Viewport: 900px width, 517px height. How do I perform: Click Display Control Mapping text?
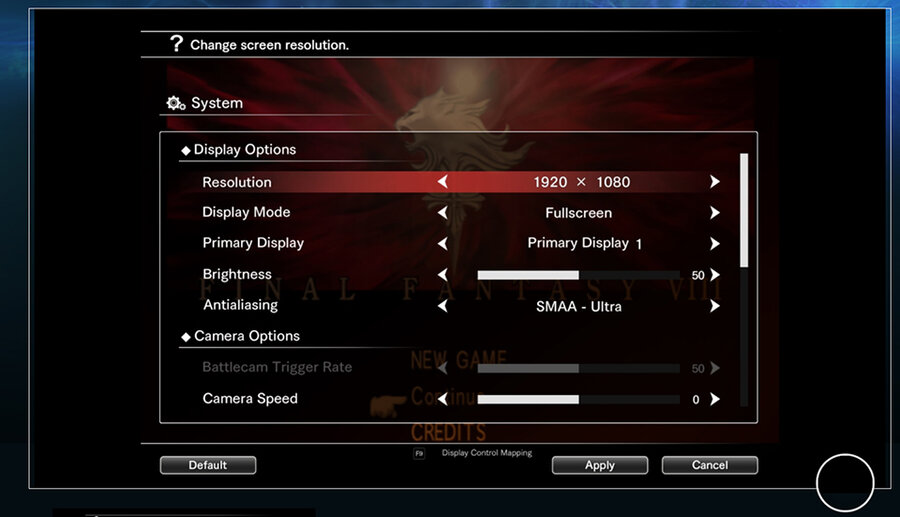pyautogui.click(x=487, y=453)
